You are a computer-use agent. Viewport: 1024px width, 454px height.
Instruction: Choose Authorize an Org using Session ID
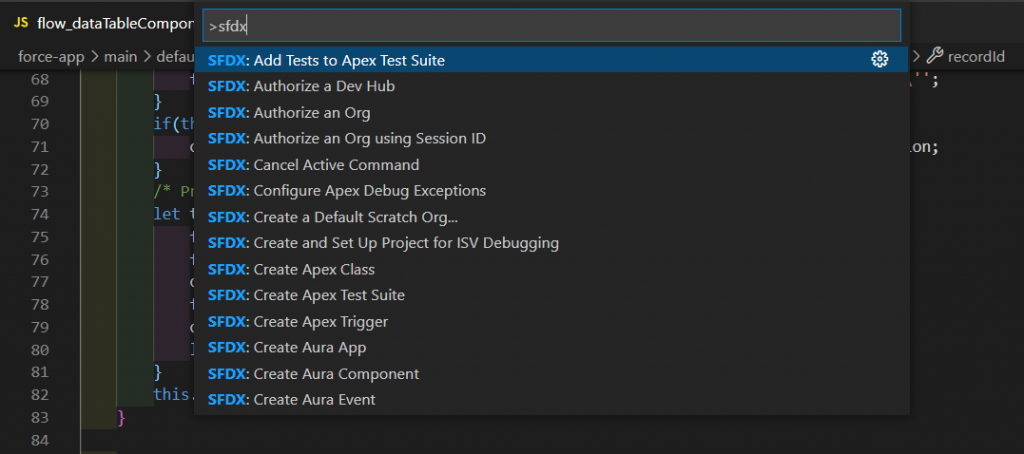[x=346, y=138]
